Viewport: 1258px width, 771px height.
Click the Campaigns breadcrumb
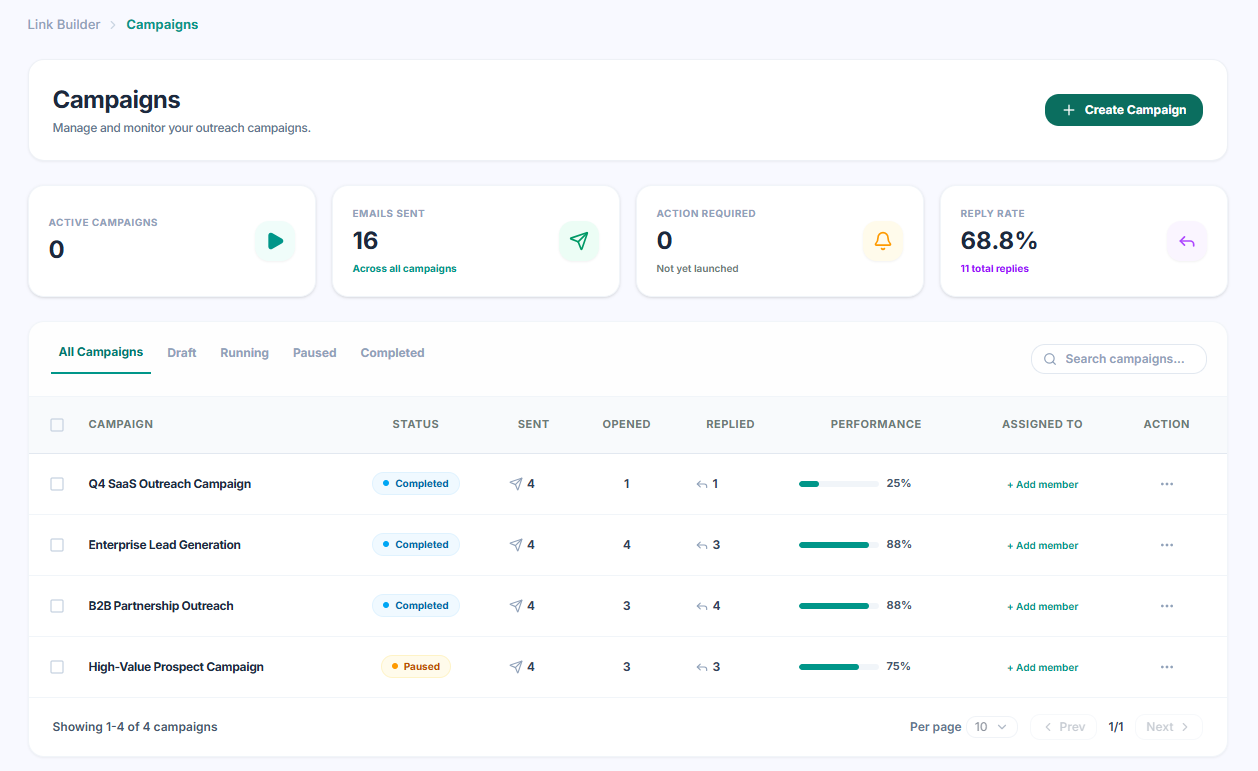pyautogui.click(x=162, y=25)
